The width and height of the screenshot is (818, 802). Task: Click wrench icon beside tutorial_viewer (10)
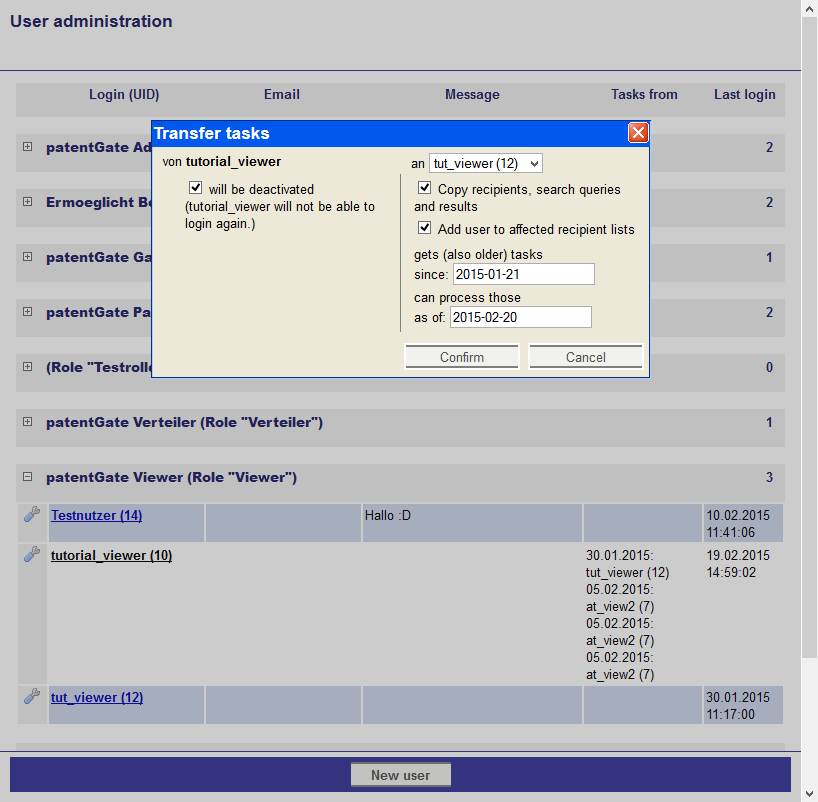(x=32, y=554)
